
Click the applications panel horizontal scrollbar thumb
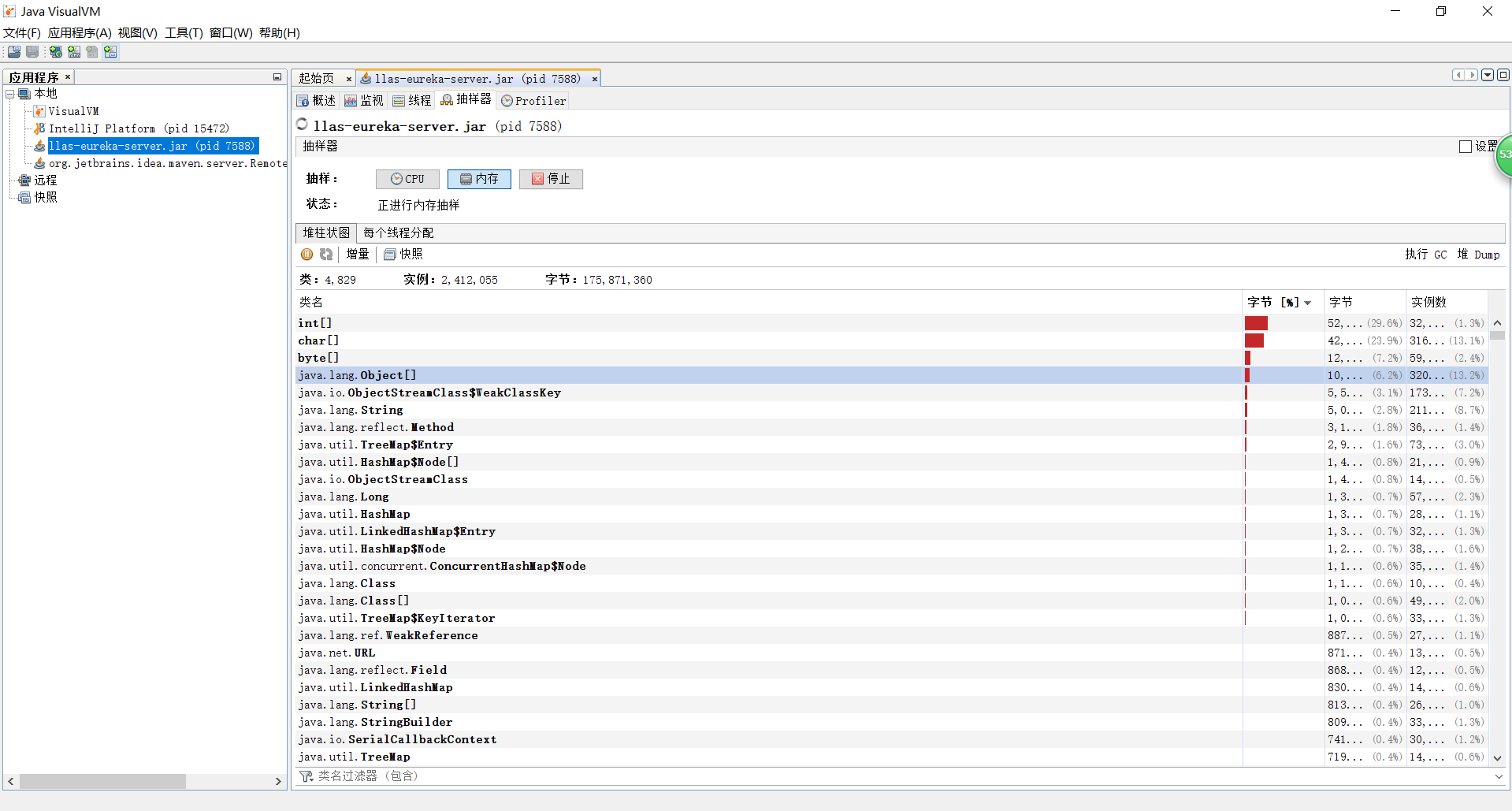click(102, 782)
